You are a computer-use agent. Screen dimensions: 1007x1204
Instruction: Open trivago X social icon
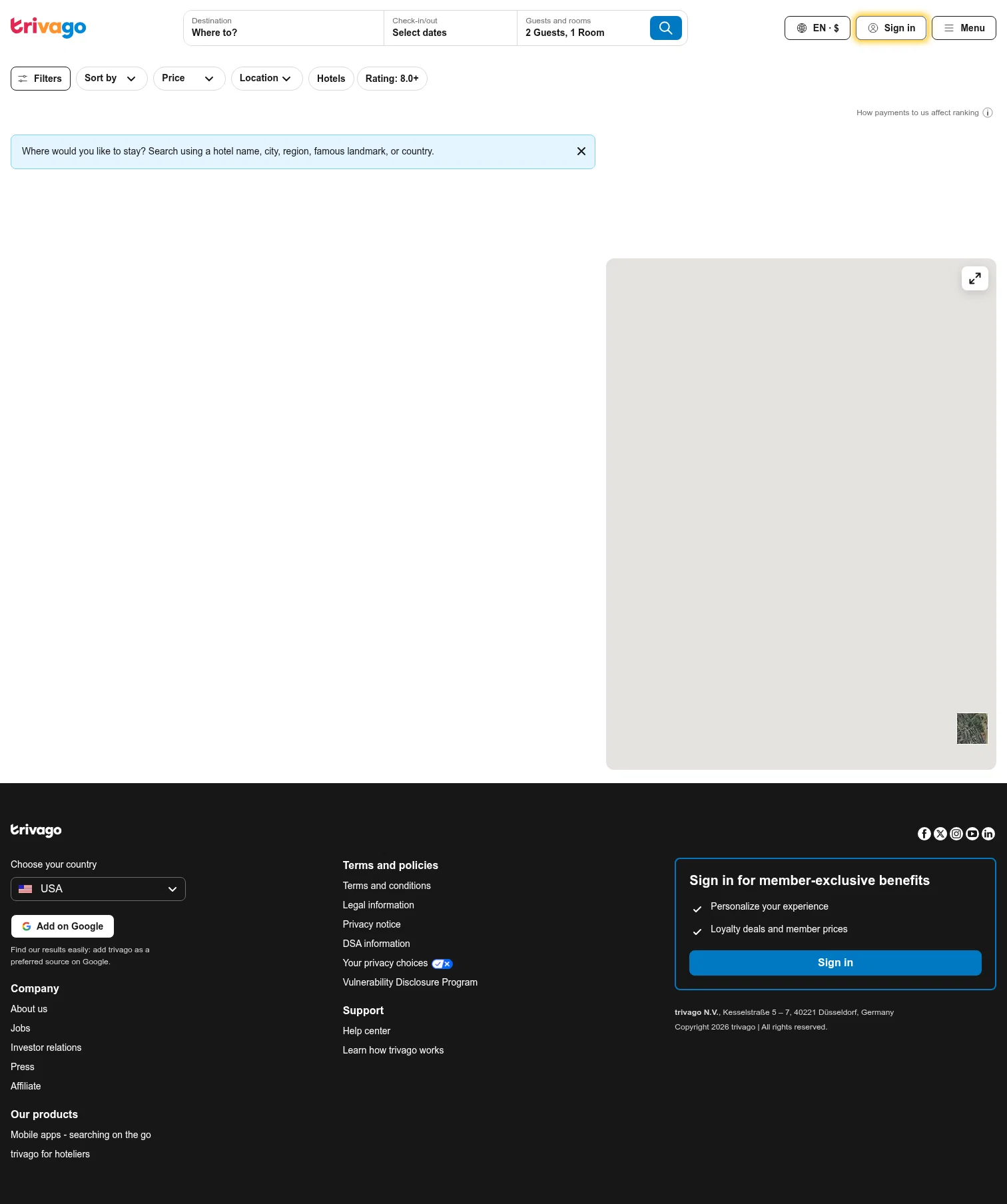coord(940,834)
